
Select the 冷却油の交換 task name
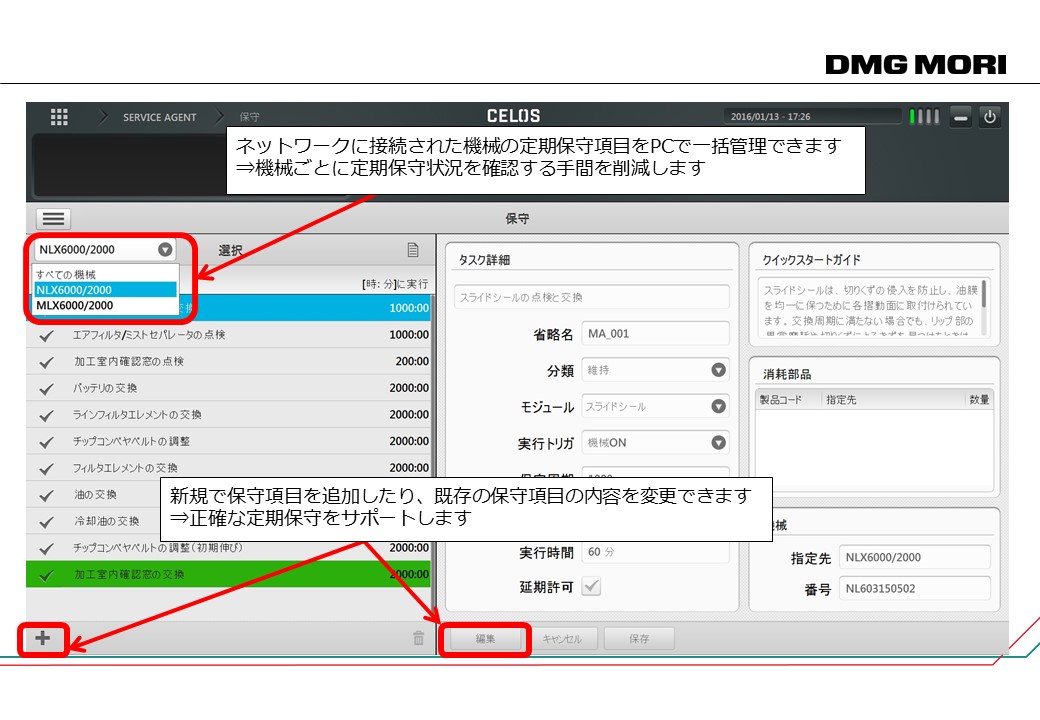pos(107,521)
